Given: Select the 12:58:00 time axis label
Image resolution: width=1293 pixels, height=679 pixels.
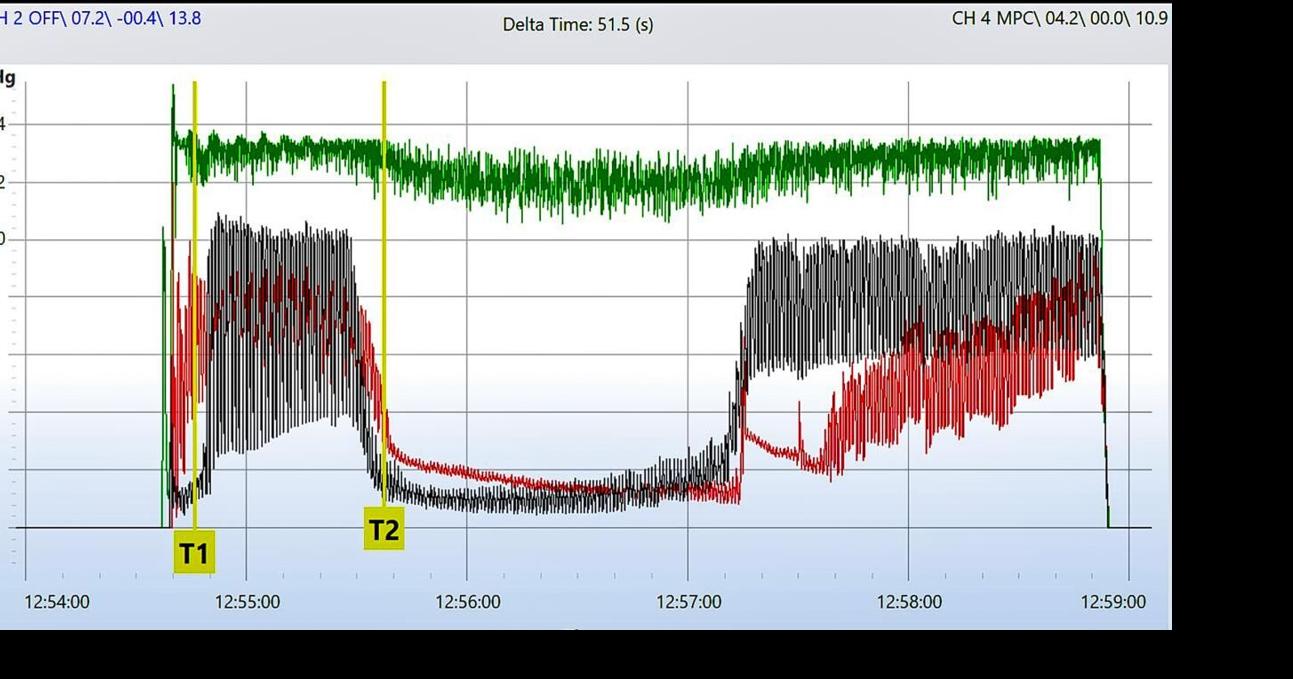Looking at the screenshot, I should click(909, 602).
